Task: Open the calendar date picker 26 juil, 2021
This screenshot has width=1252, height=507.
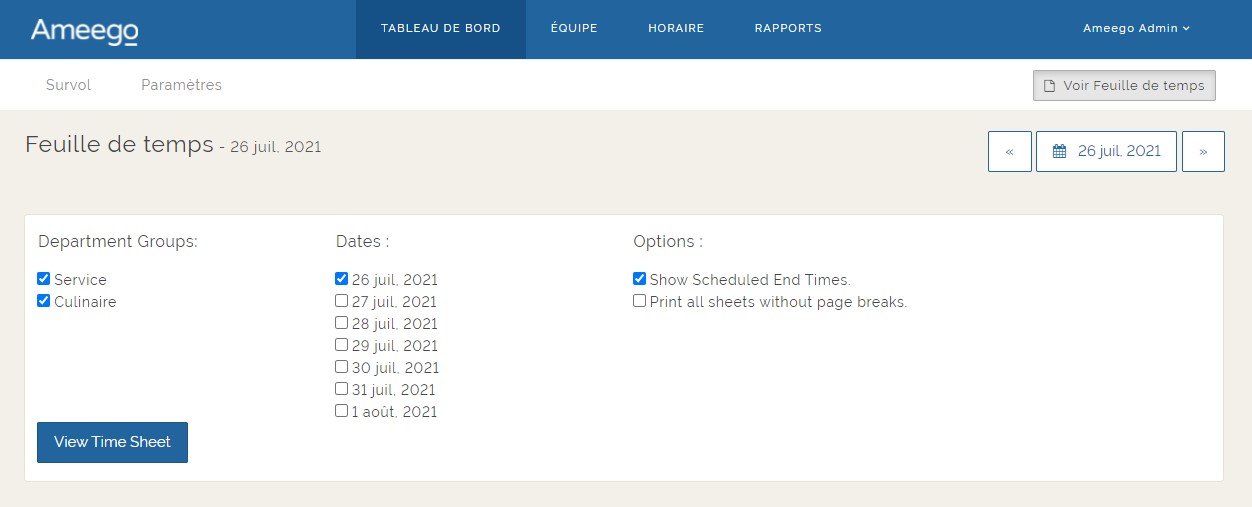Action: point(1106,151)
